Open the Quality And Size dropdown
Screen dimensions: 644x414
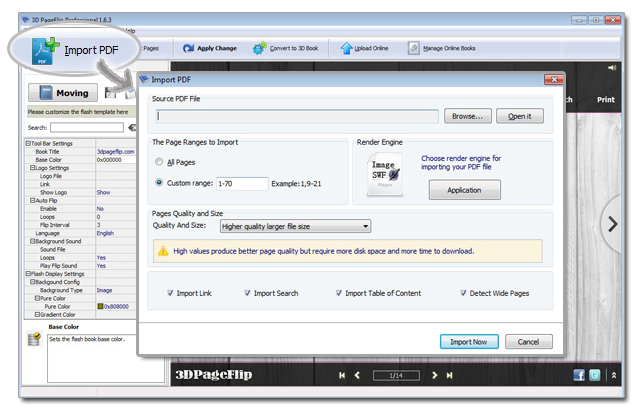tap(295, 226)
